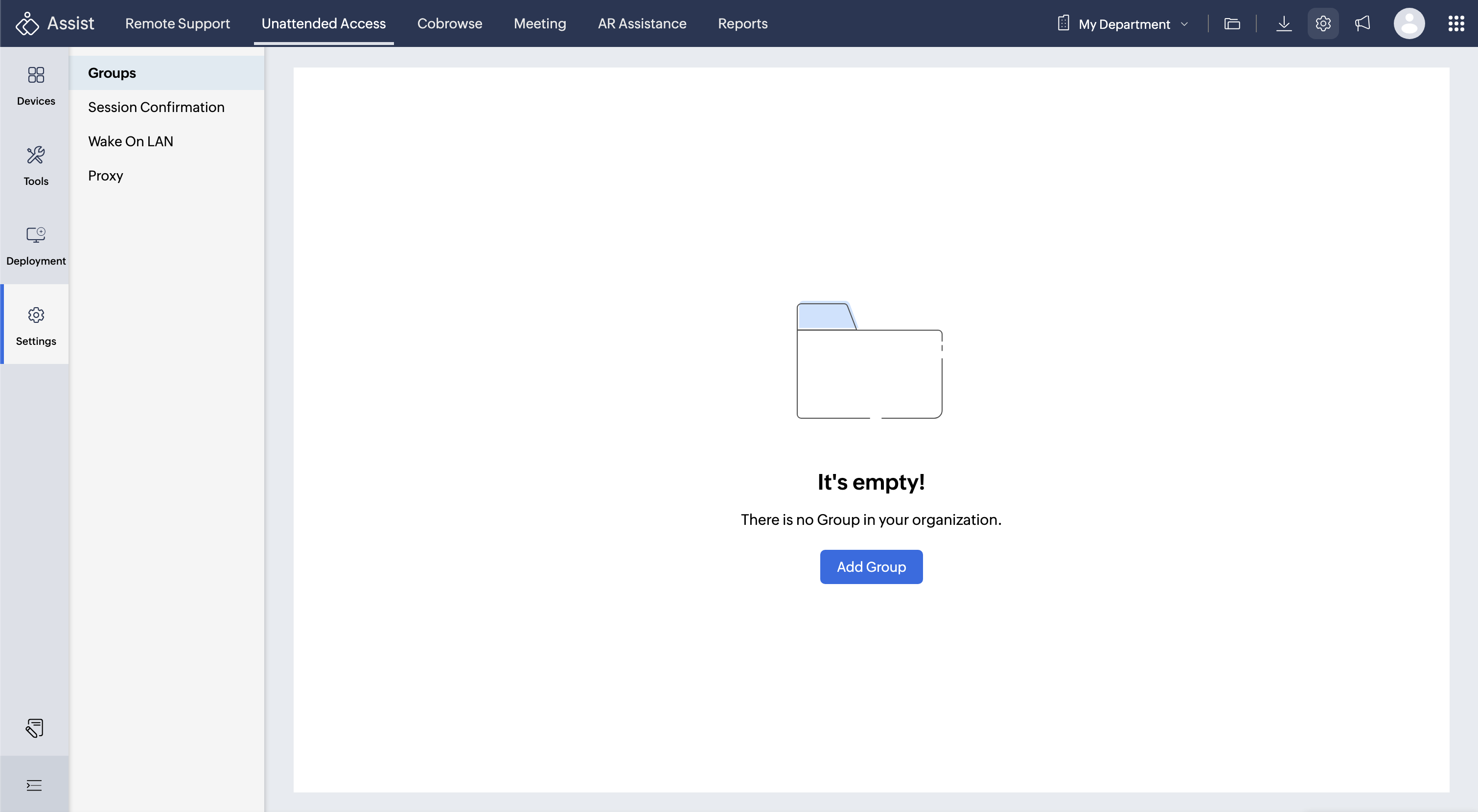Image resolution: width=1478 pixels, height=812 pixels.
Task: Open the Devices section in sidebar
Action: pyautogui.click(x=36, y=86)
